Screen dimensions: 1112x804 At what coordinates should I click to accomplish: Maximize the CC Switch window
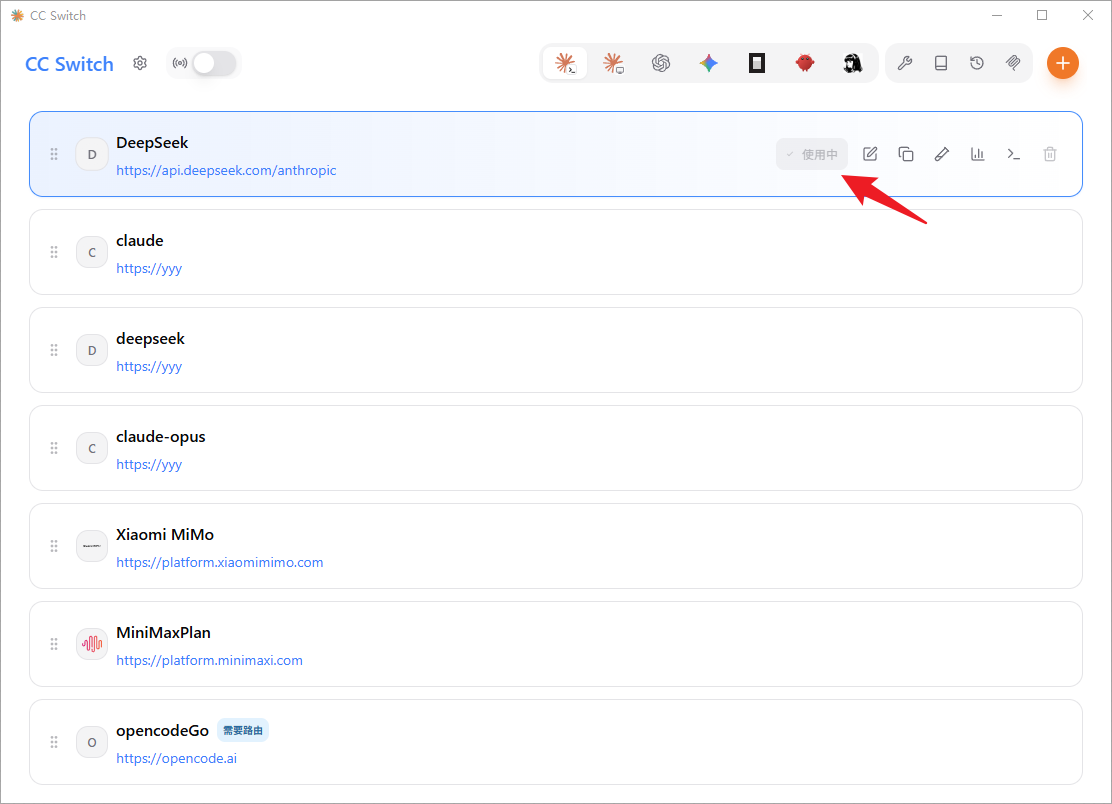1042,15
